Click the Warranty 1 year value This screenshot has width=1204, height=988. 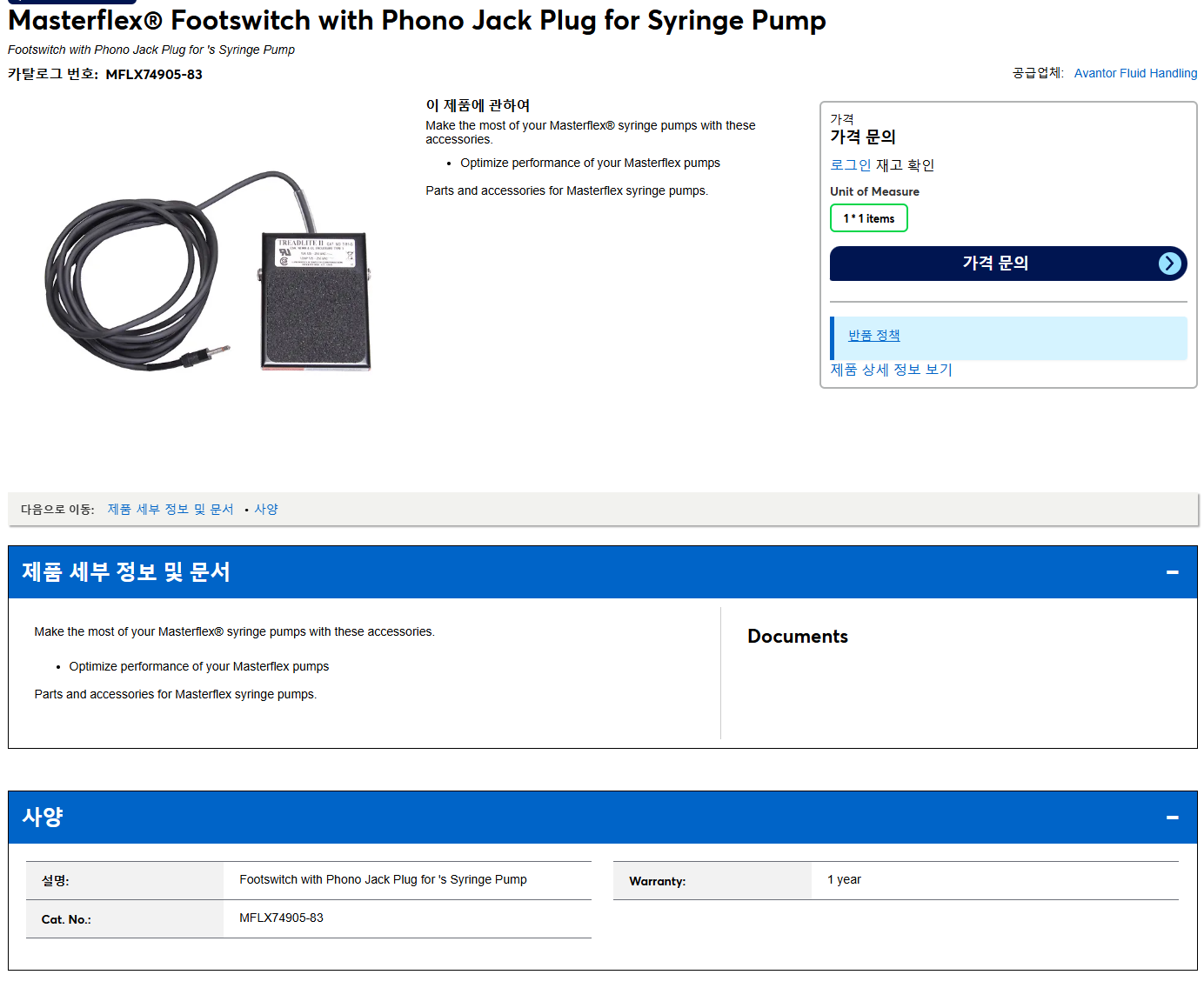point(844,879)
